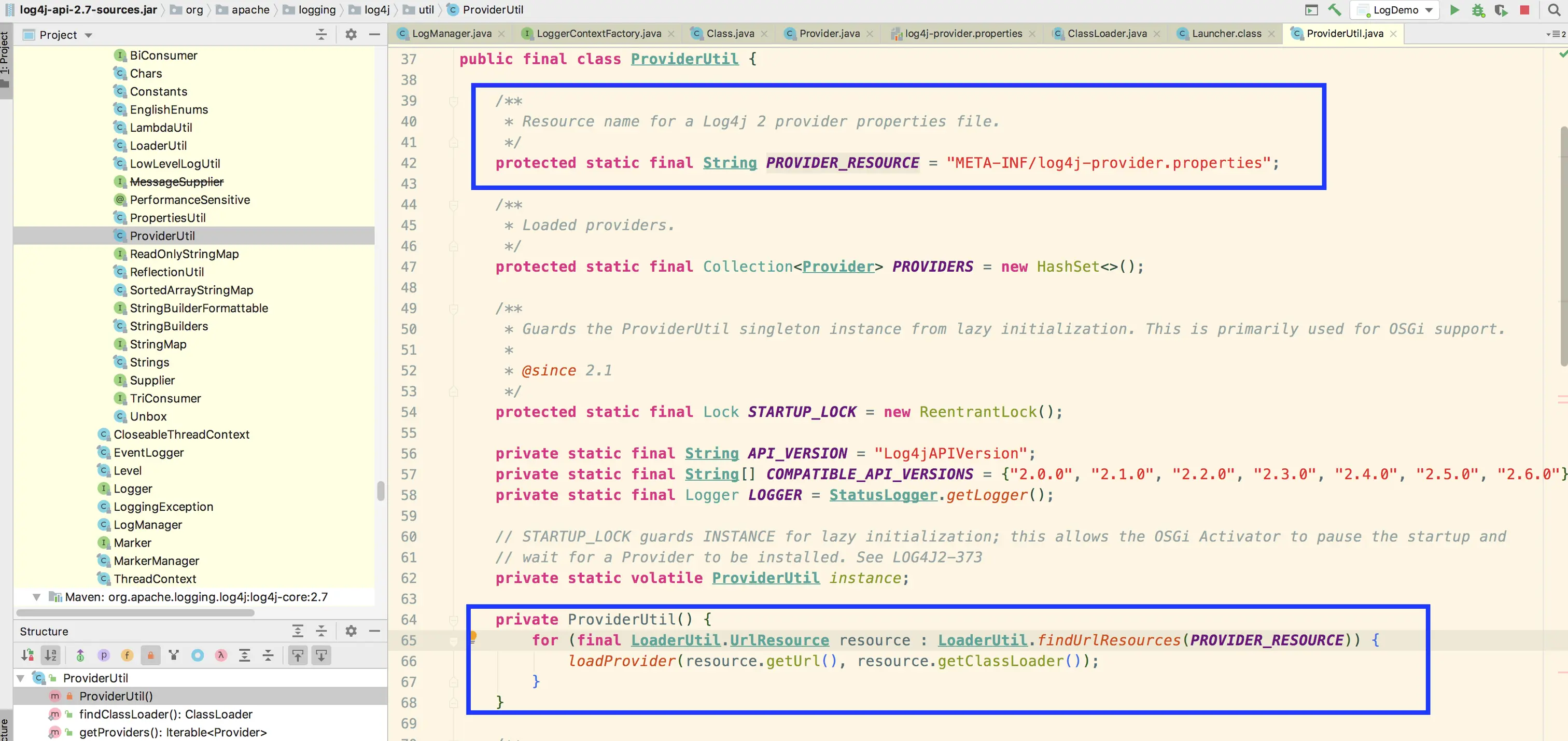Expand all using Structure toolbar icon
The image size is (1568, 741).
(x=244, y=655)
